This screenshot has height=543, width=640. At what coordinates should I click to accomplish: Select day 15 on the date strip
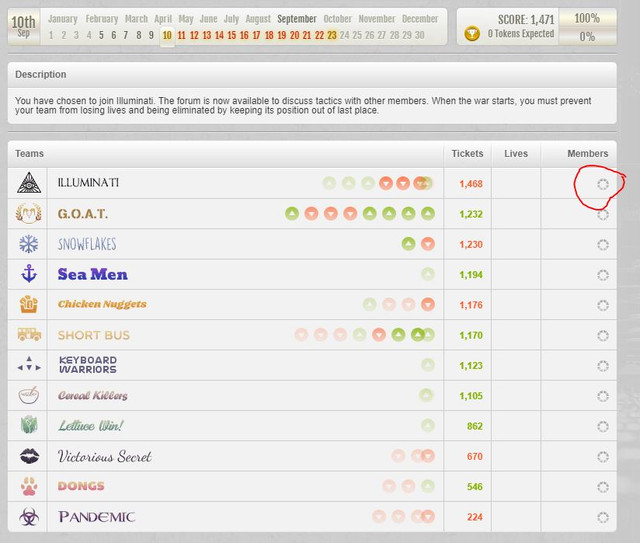[x=232, y=35]
